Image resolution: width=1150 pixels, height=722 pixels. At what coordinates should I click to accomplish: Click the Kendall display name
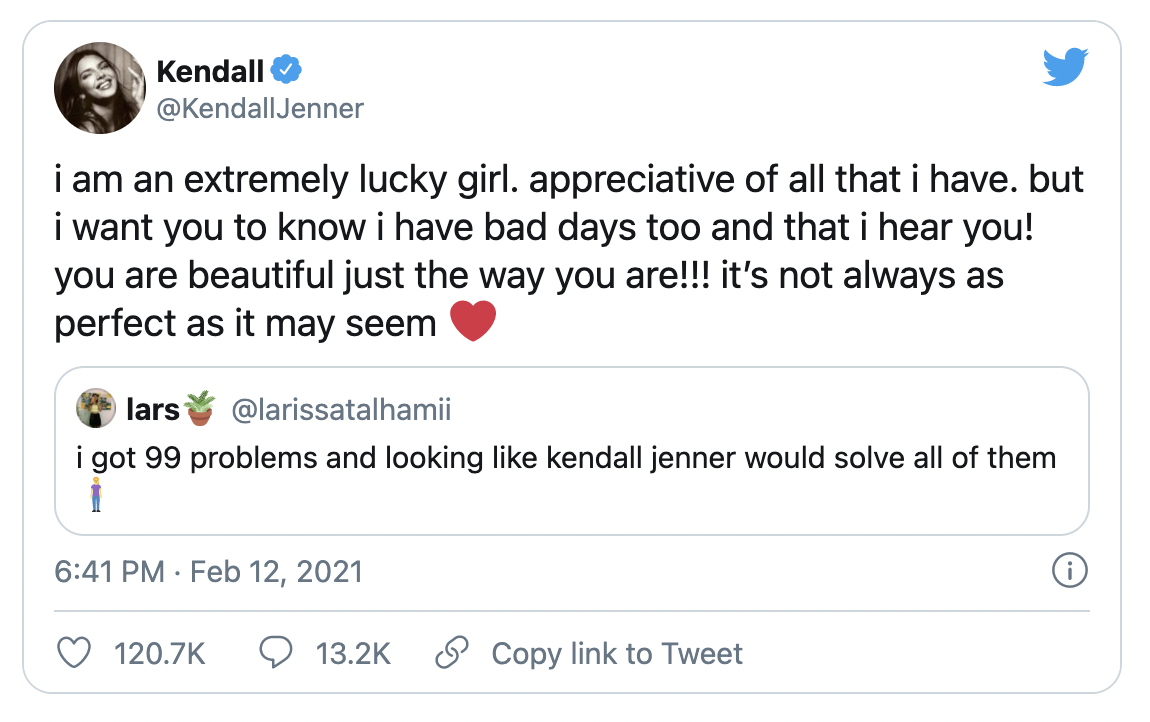(211, 72)
